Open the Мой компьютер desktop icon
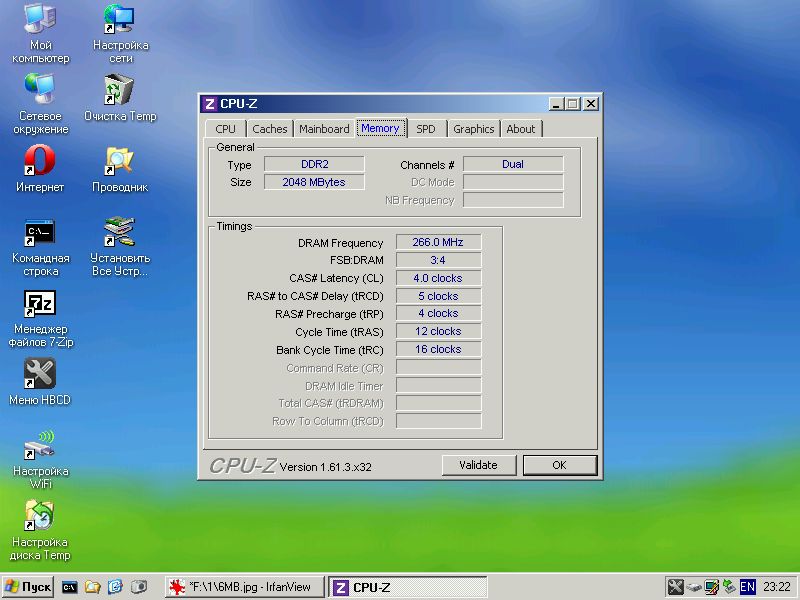Image resolution: width=800 pixels, height=600 pixels. [40, 33]
